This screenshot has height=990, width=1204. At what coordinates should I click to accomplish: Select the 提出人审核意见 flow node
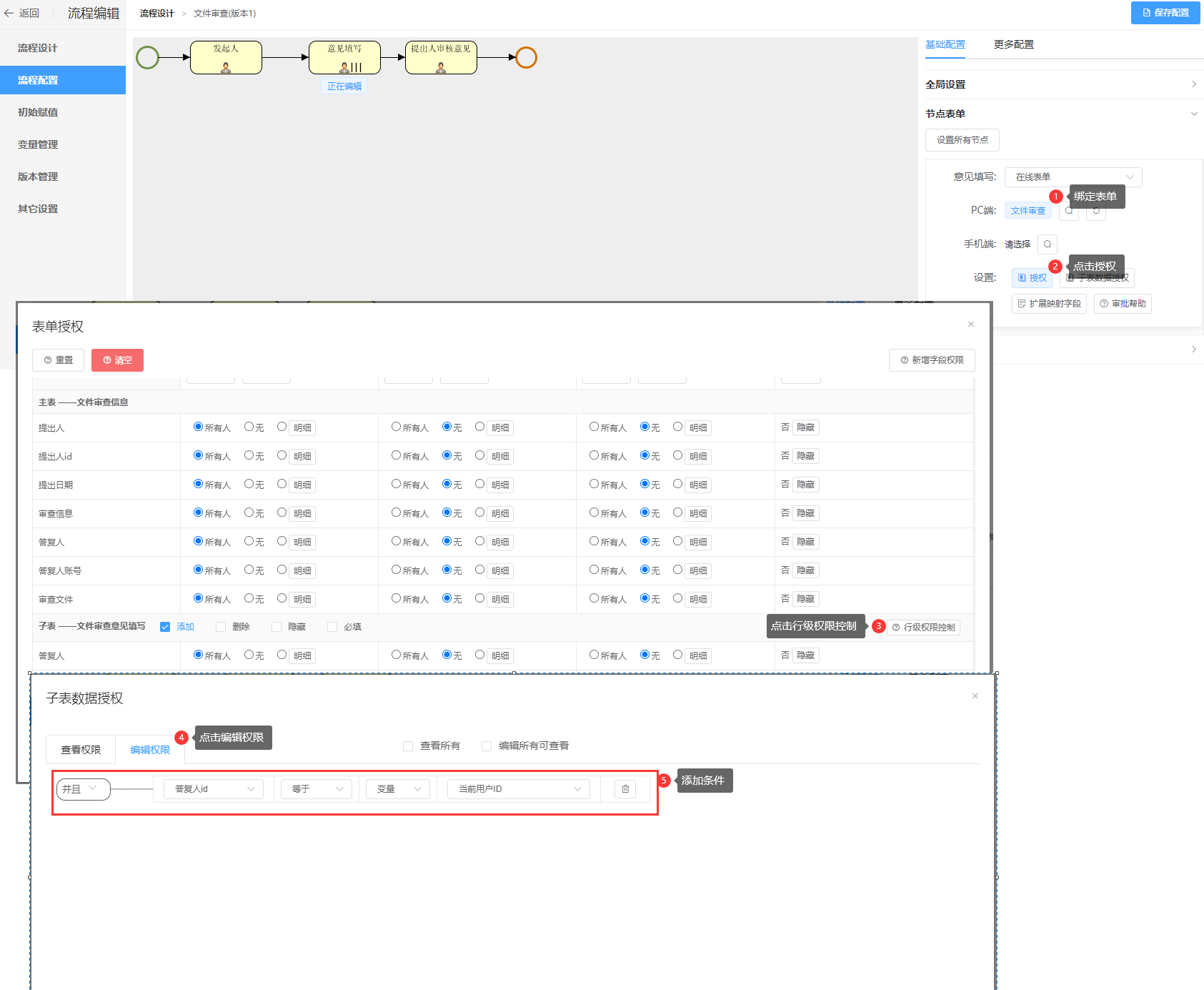pyautogui.click(x=441, y=57)
